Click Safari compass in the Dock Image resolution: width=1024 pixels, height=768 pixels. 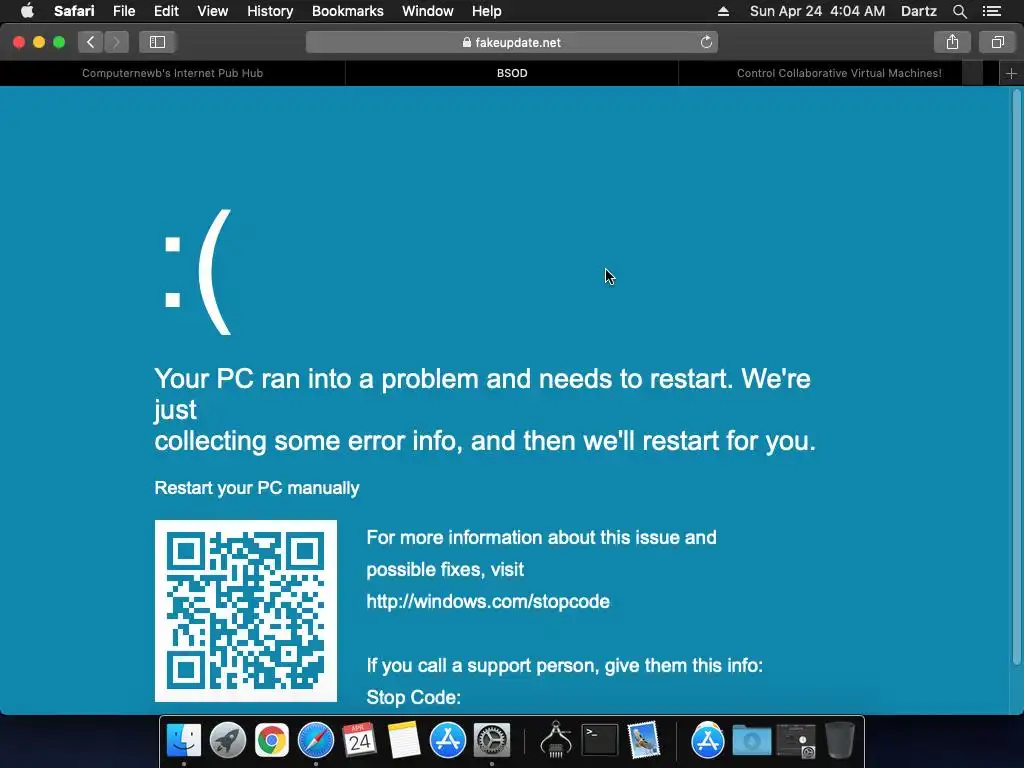(315, 741)
